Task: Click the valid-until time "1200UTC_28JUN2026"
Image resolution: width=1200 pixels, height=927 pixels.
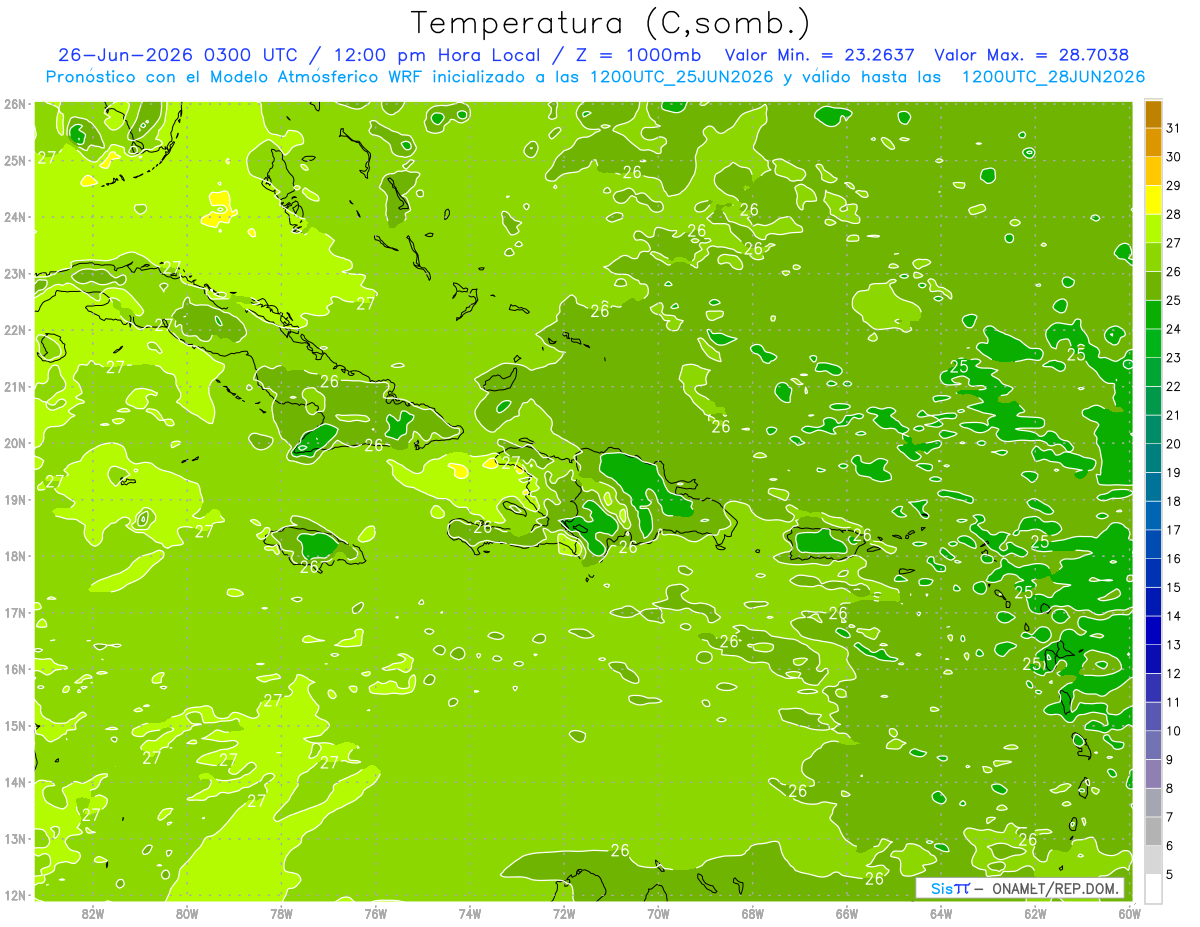Action: pyautogui.click(x=1053, y=77)
